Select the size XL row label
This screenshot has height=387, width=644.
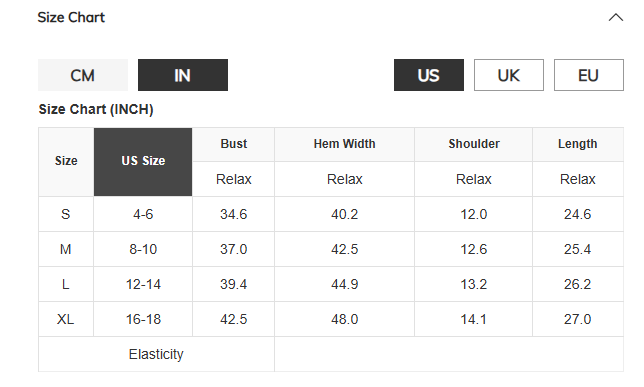click(66, 319)
